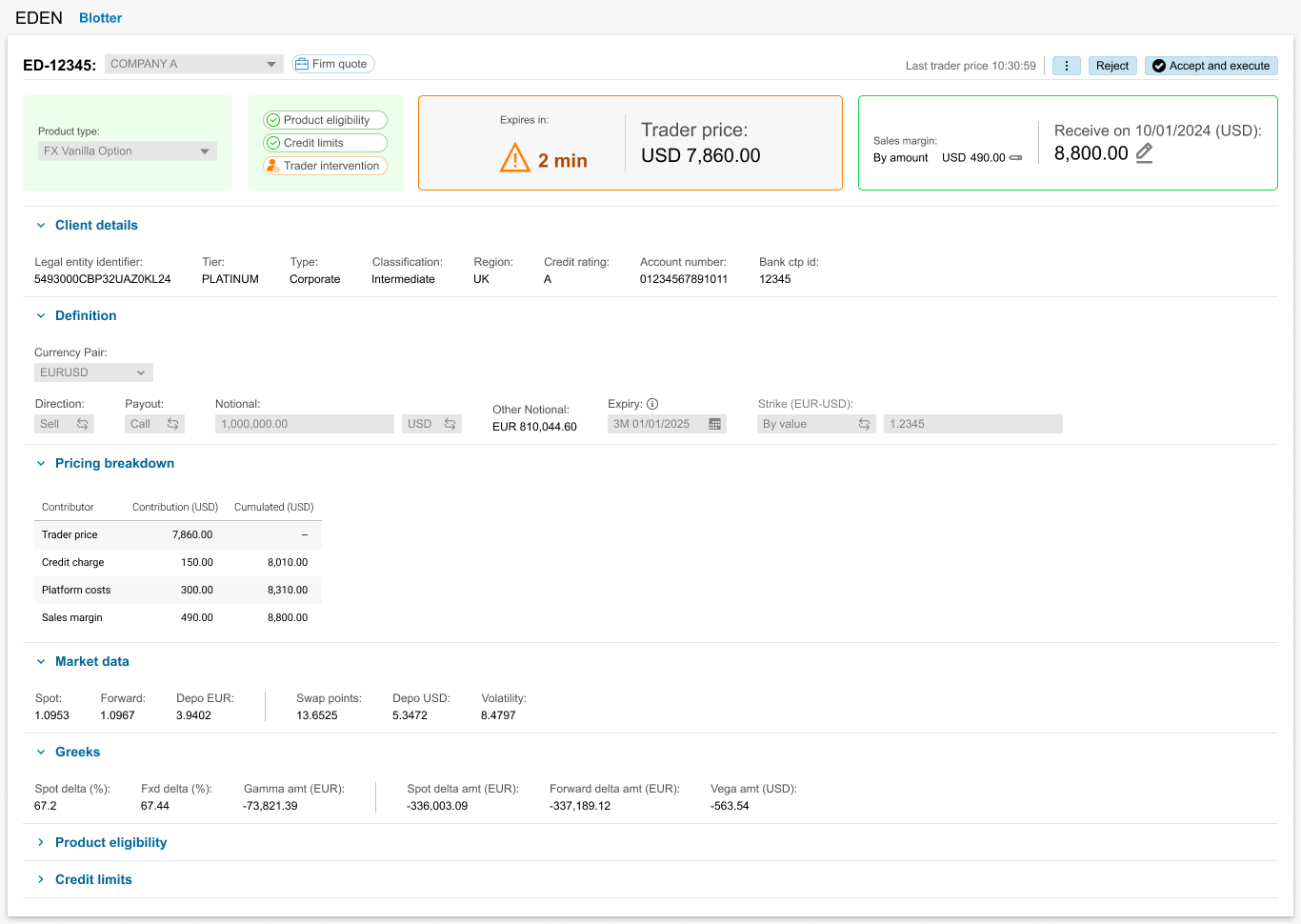Click the Contribution (USD) column header
The height and width of the screenshot is (924, 1301).
point(175,507)
